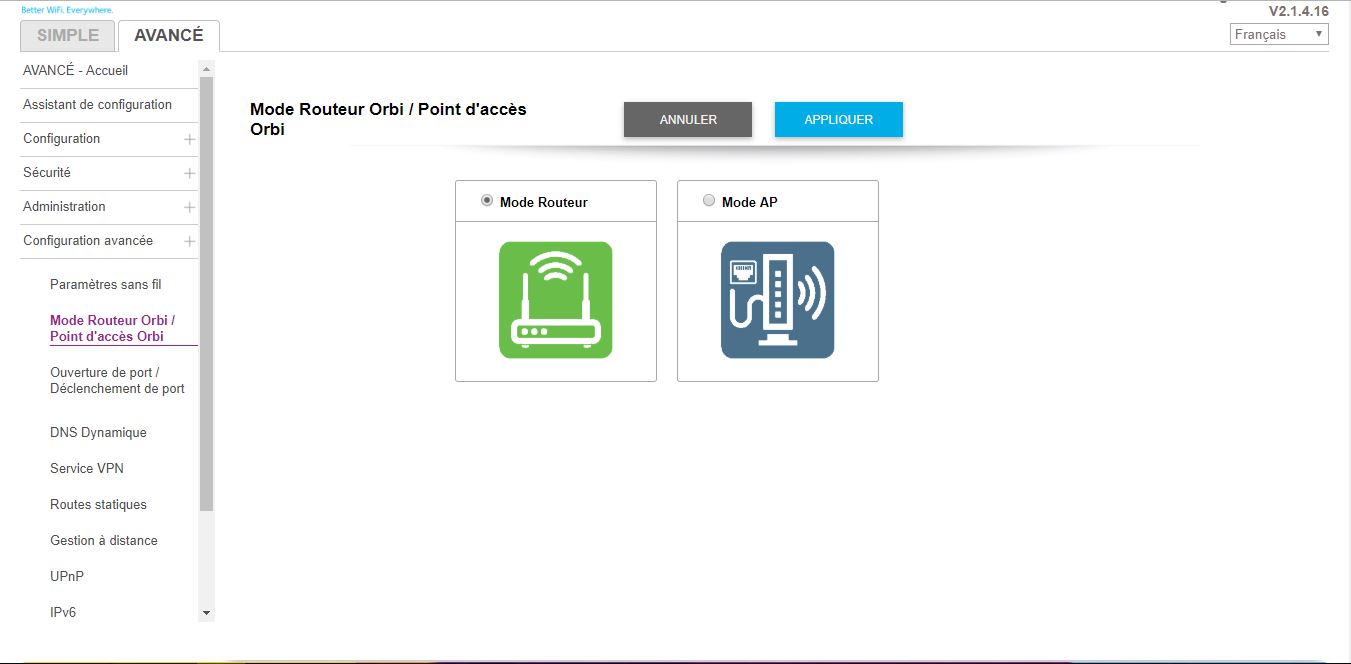Expand the Configuration menu section
Image resolution: width=1351 pixels, height=664 pixels.
(x=189, y=139)
